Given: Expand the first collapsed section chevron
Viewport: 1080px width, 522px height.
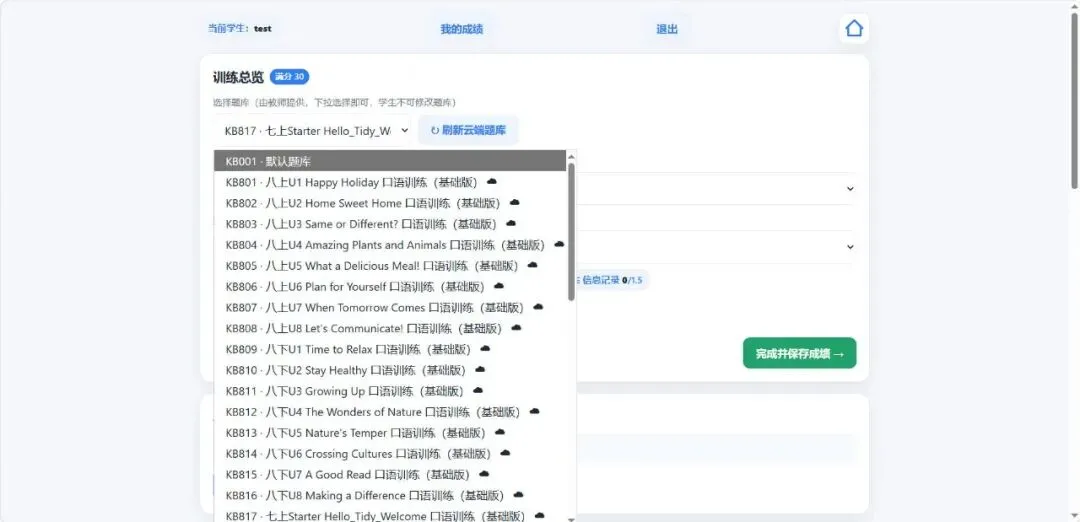Looking at the screenshot, I should pyautogui.click(x=850, y=189).
